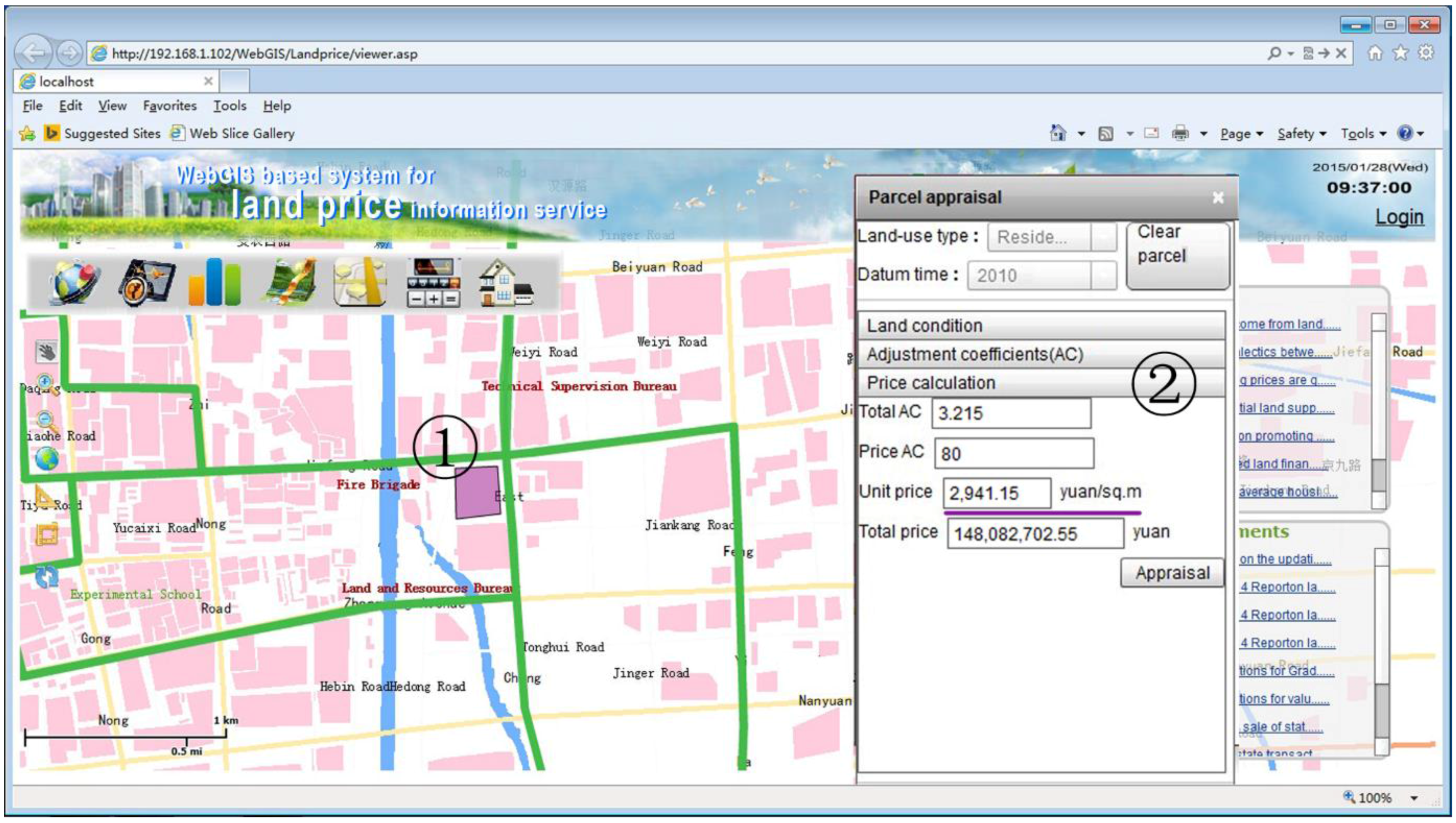Open the Favorites menu
The image size is (1456, 823).
point(170,106)
